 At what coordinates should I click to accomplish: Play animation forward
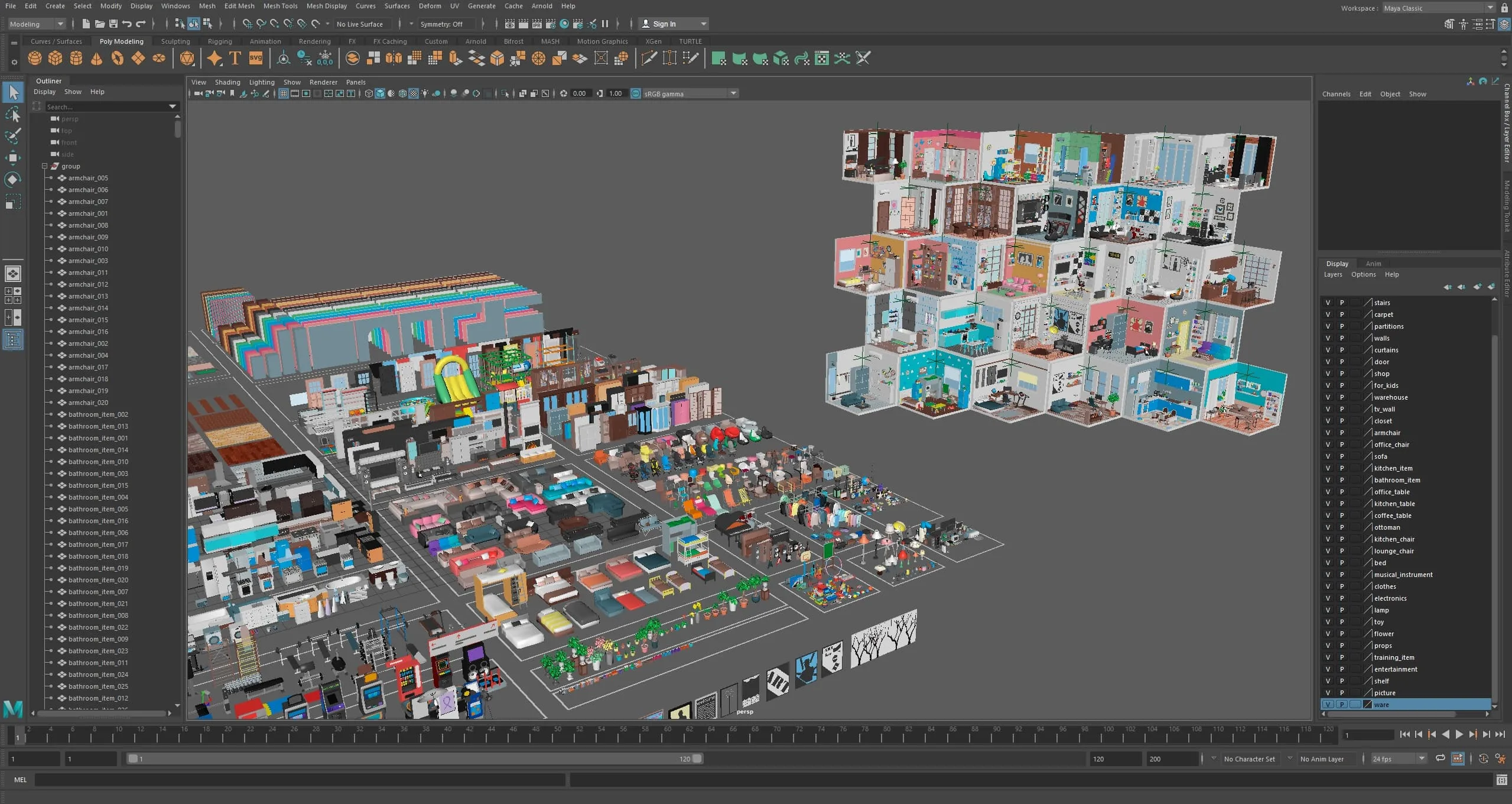click(1459, 734)
